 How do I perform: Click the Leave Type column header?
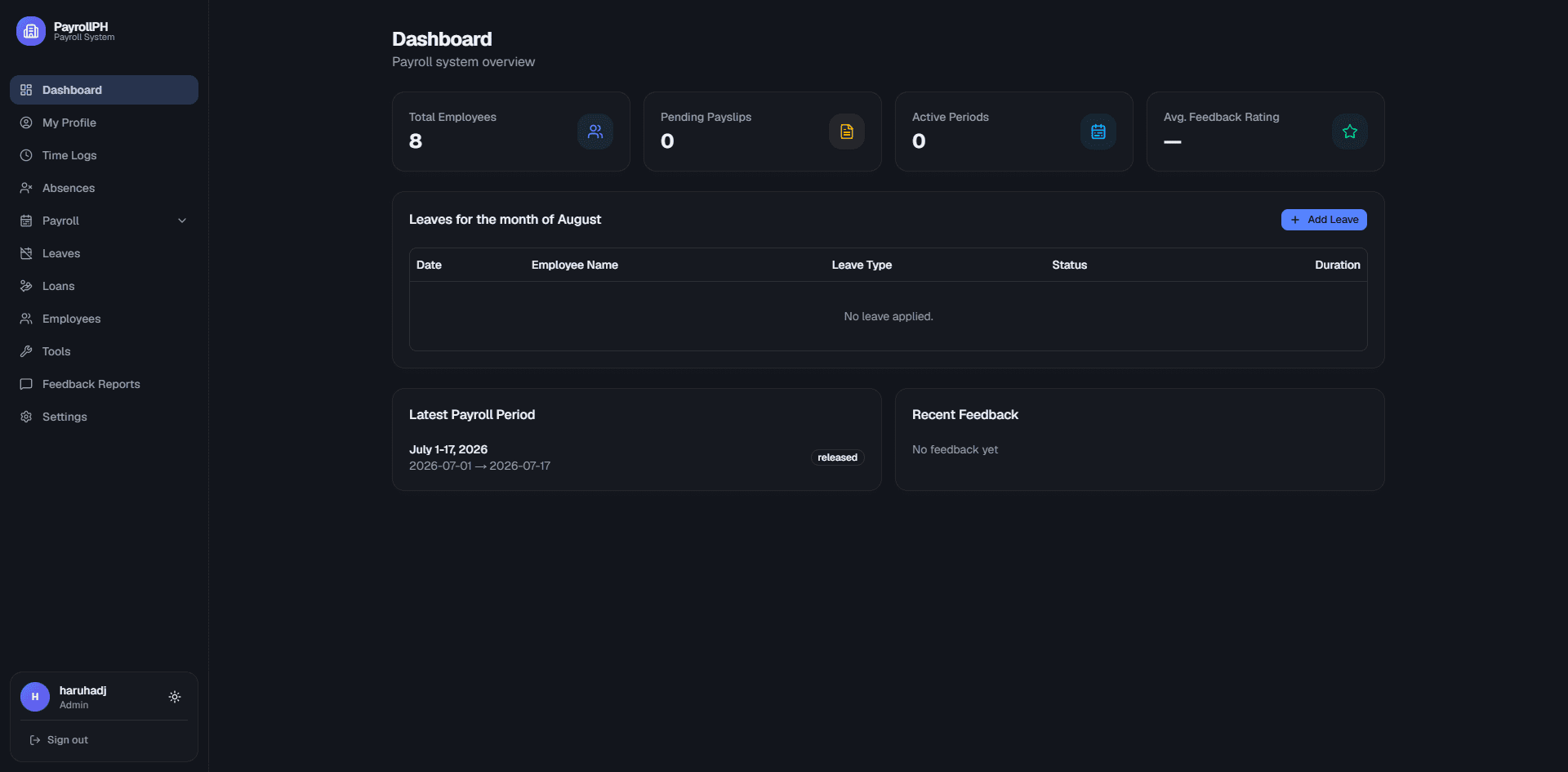click(862, 265)
